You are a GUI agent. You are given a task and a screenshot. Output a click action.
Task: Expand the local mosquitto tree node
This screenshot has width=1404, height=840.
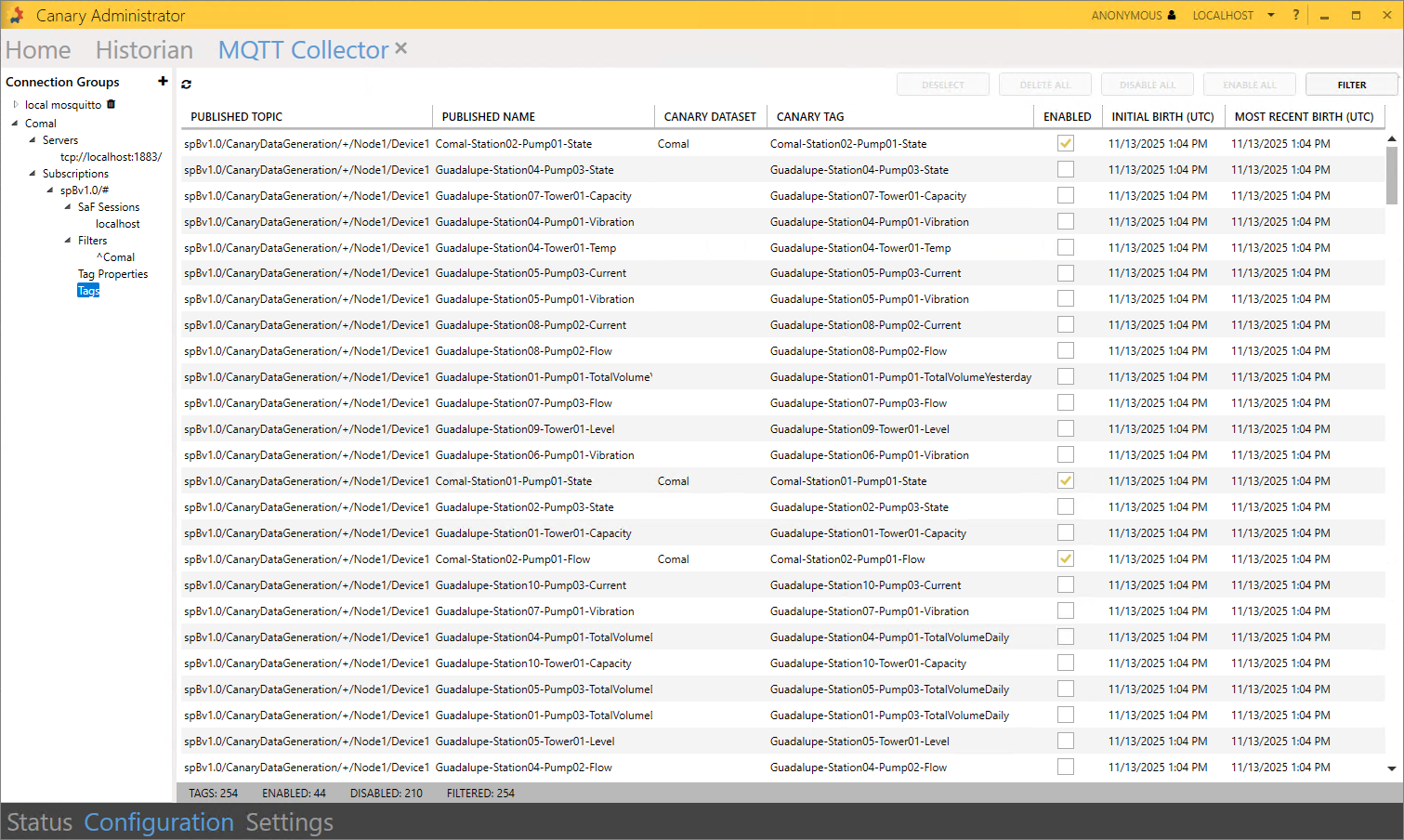point(16,105)
